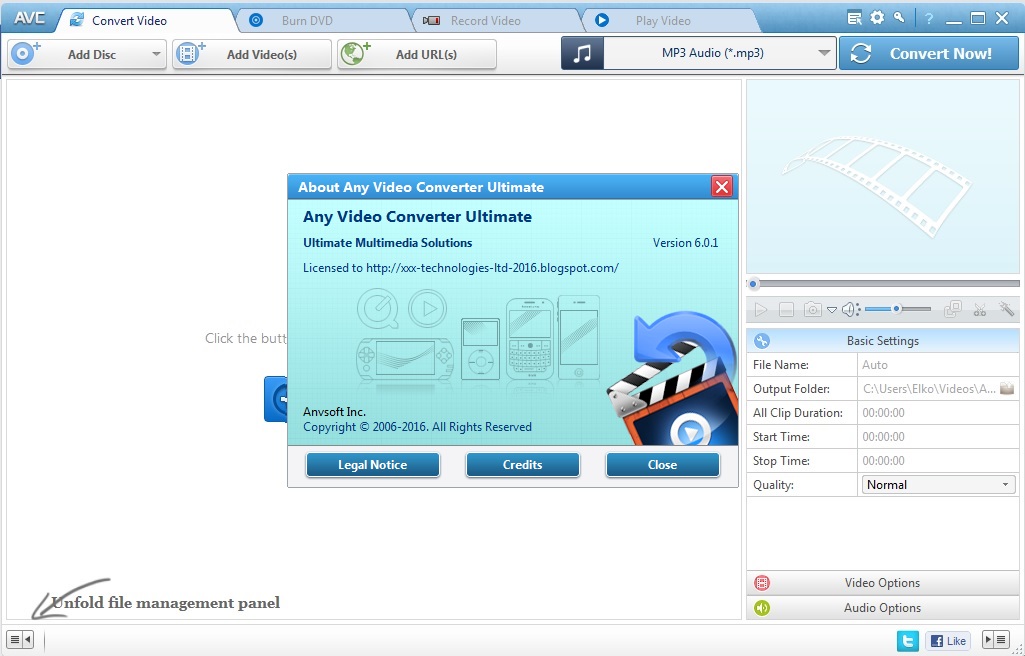1025x656 pixels.
Task: Click the Audio Options speaker icon
Action: (x=762, y=608)
